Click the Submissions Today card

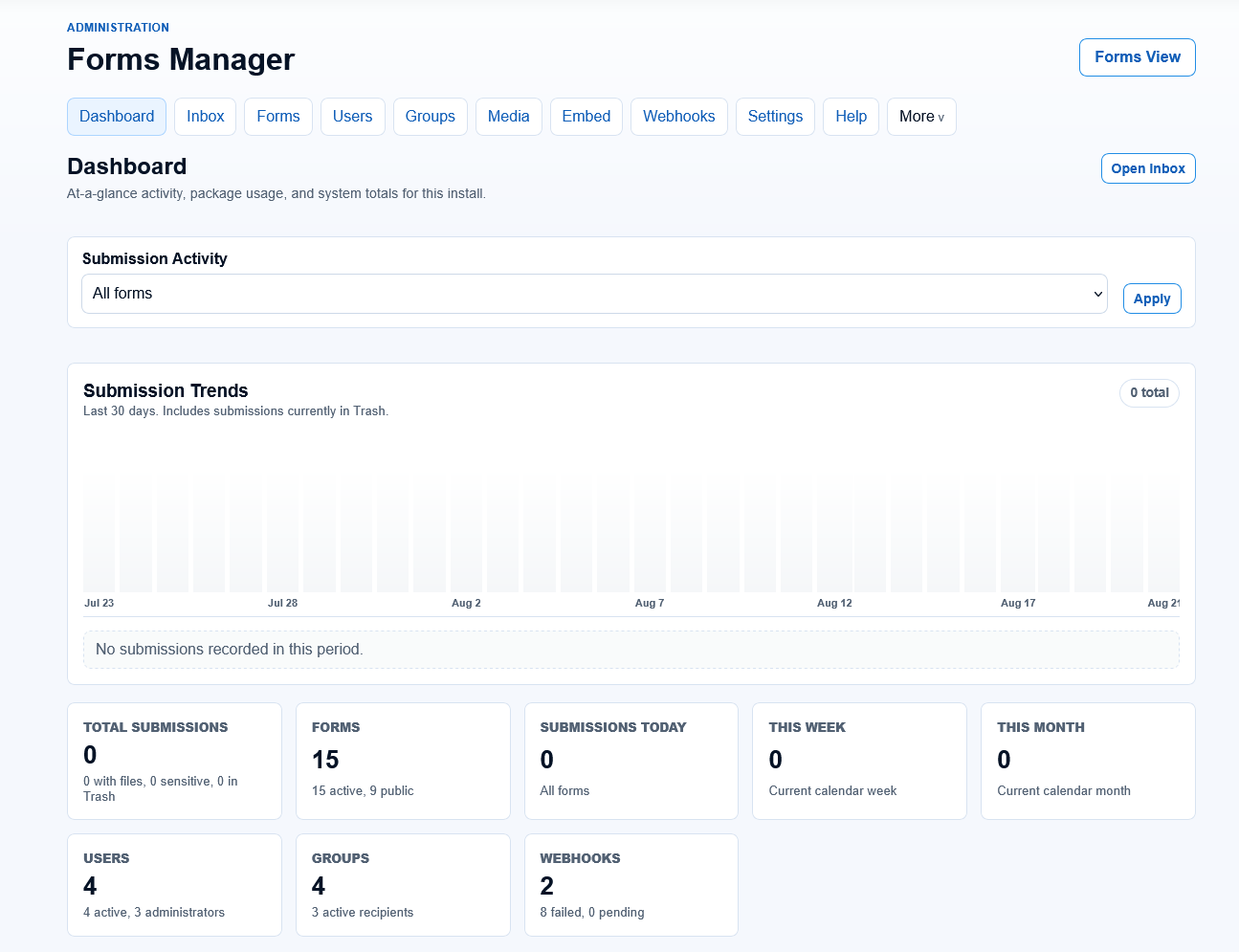[x=631, y=762]
